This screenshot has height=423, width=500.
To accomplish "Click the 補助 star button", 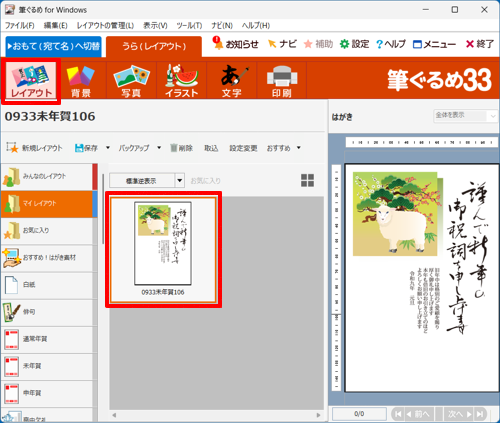I will (319, 44).
